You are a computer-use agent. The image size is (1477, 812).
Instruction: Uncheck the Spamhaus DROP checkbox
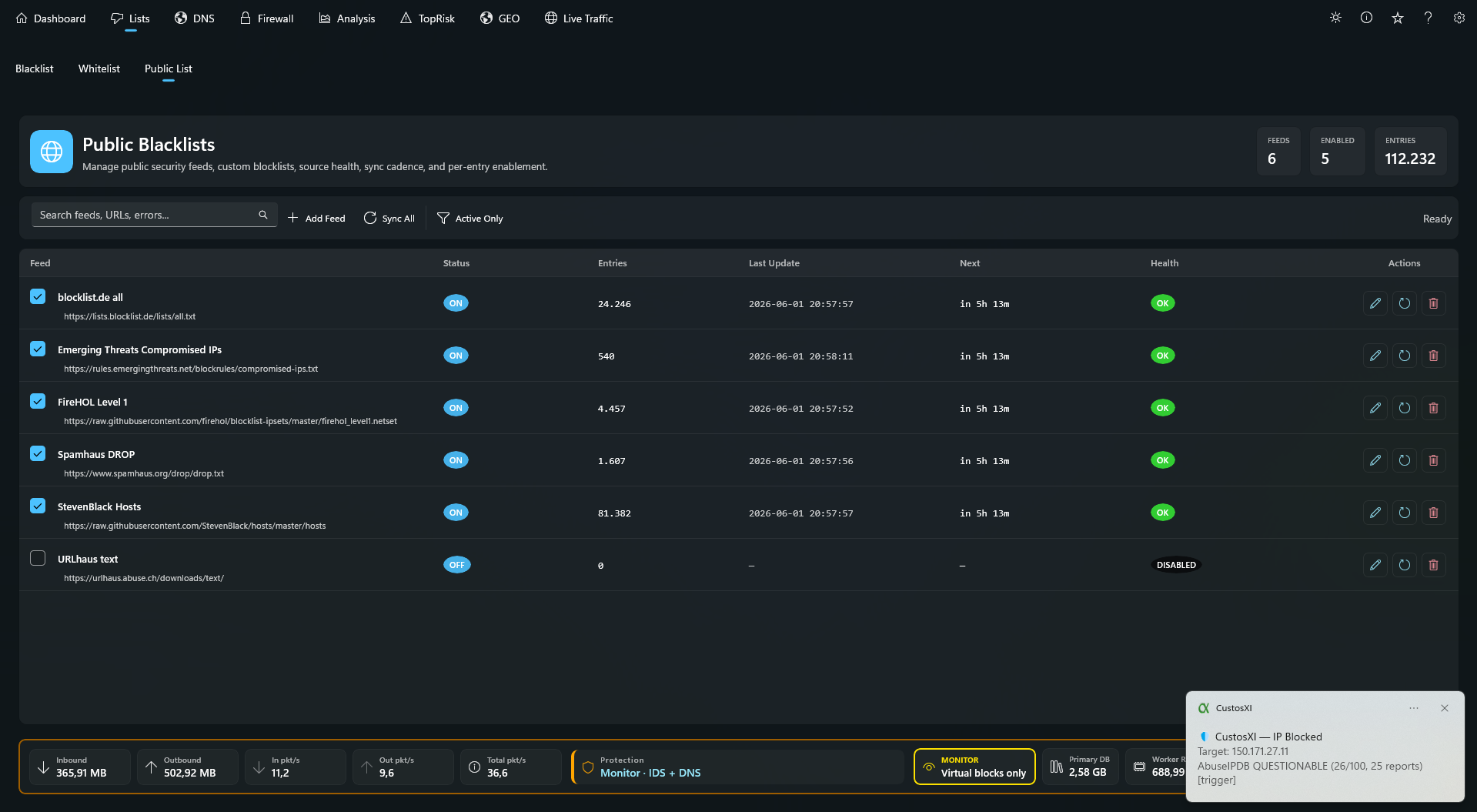38,453
